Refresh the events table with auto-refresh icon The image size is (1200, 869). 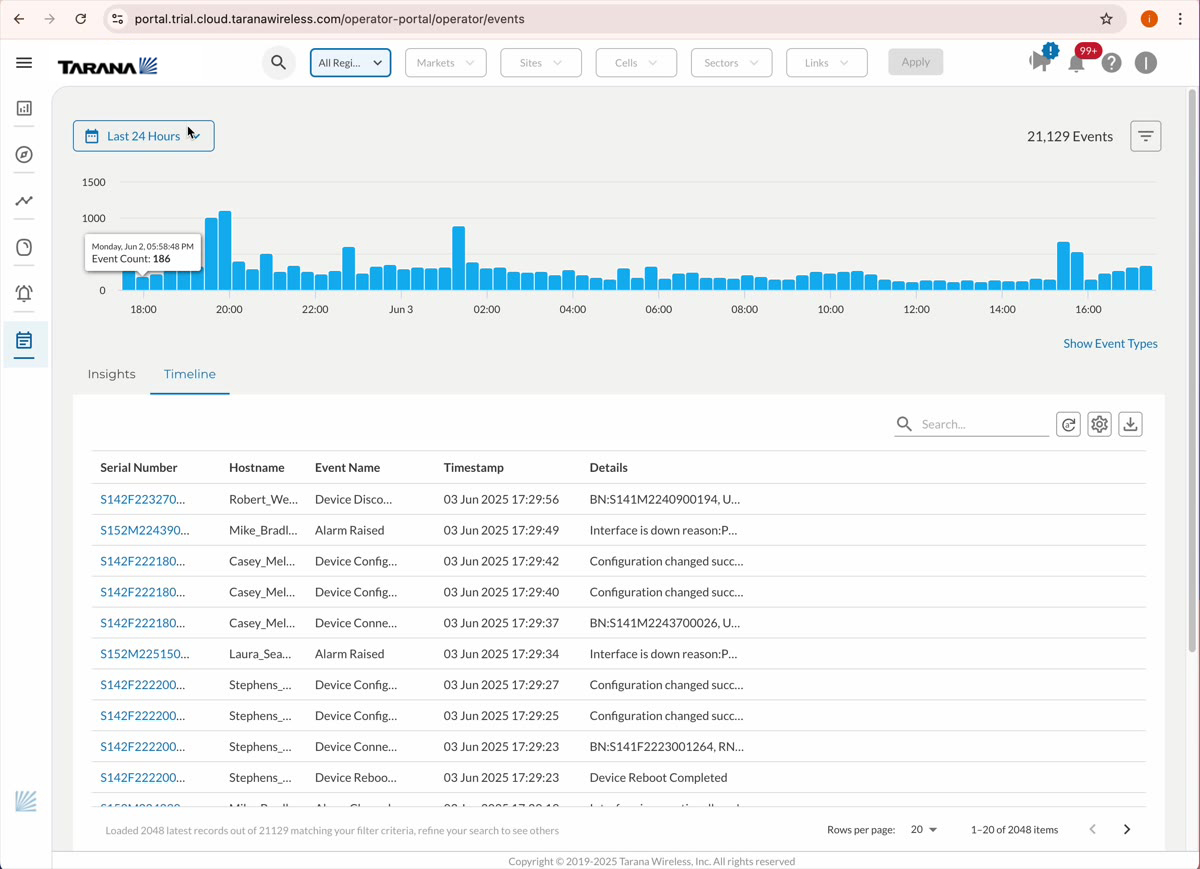(1068, 423)
